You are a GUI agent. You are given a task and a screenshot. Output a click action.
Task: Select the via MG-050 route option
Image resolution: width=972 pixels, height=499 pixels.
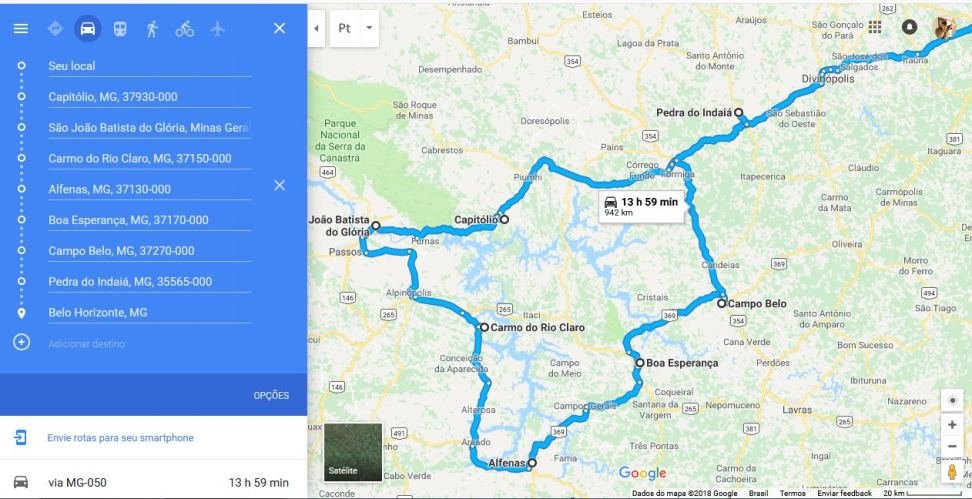point(153,482)
